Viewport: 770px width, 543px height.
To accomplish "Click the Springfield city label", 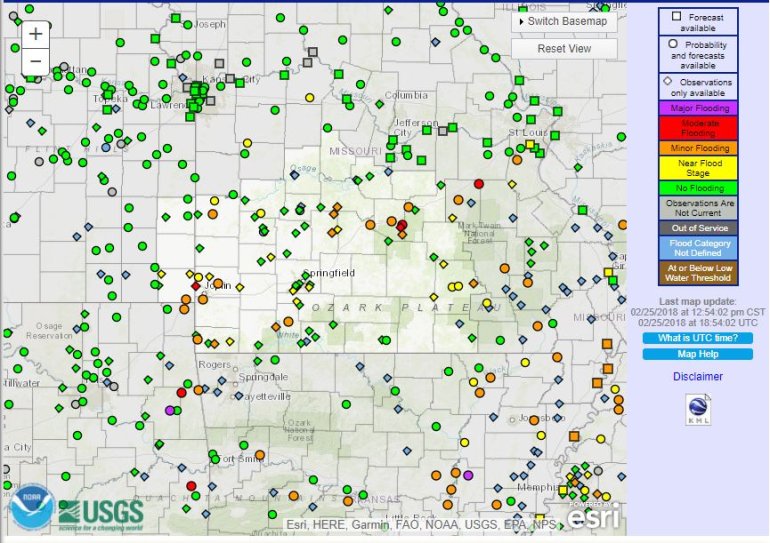I will (329, 273).
